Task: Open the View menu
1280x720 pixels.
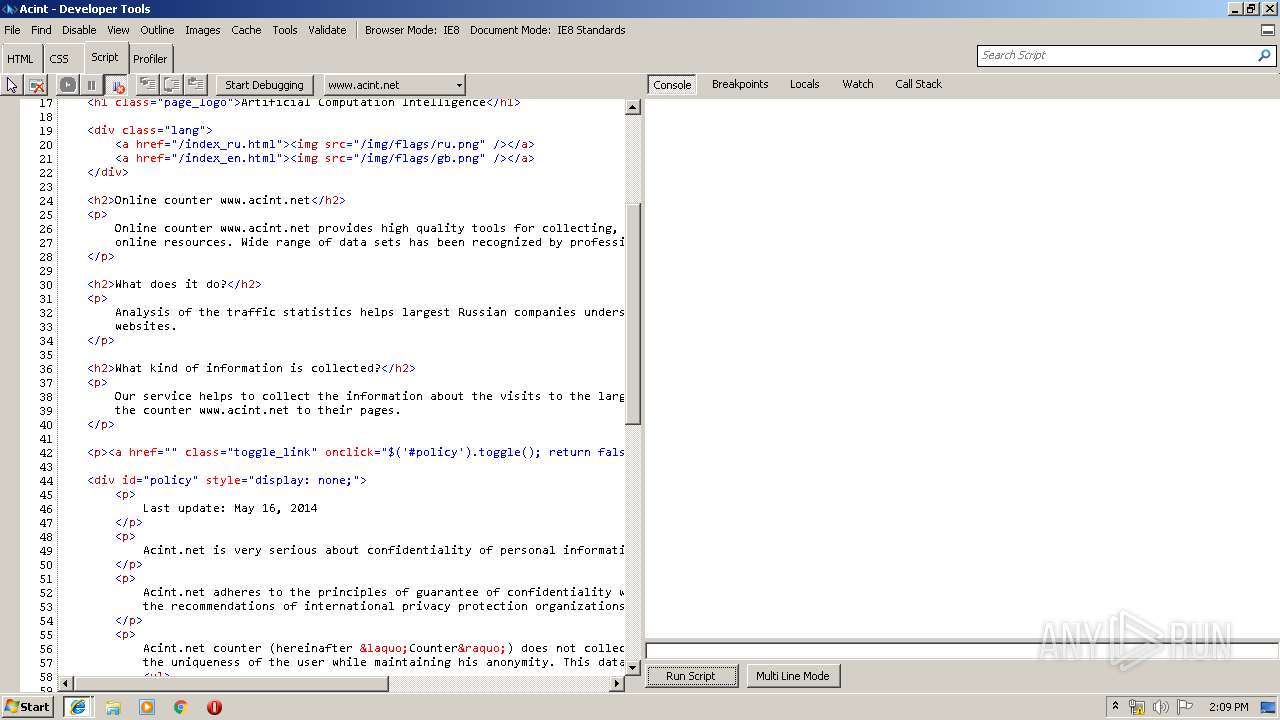Action: coord(118,30)
